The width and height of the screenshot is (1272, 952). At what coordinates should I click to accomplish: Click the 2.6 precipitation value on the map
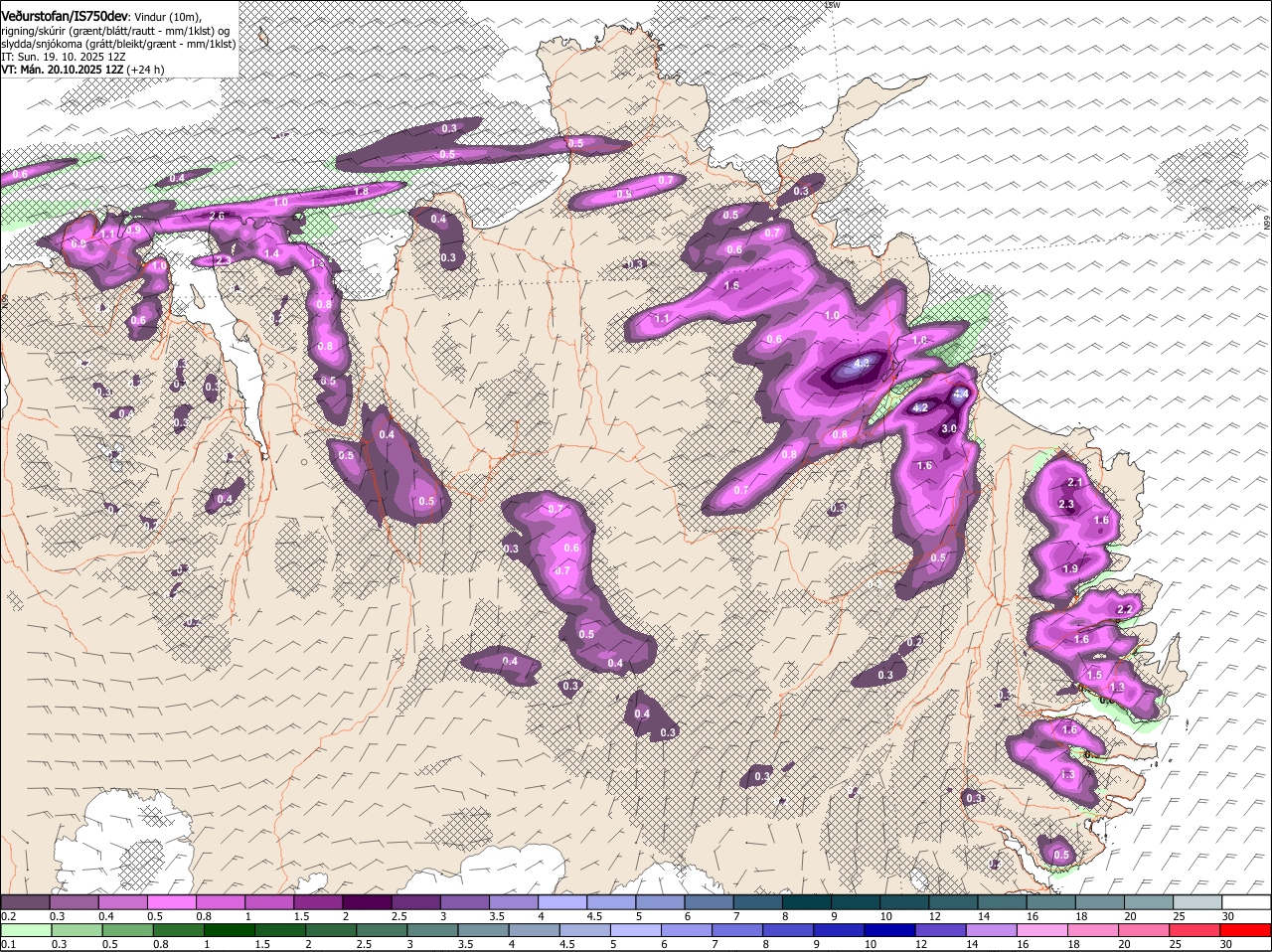pos(217,215)
